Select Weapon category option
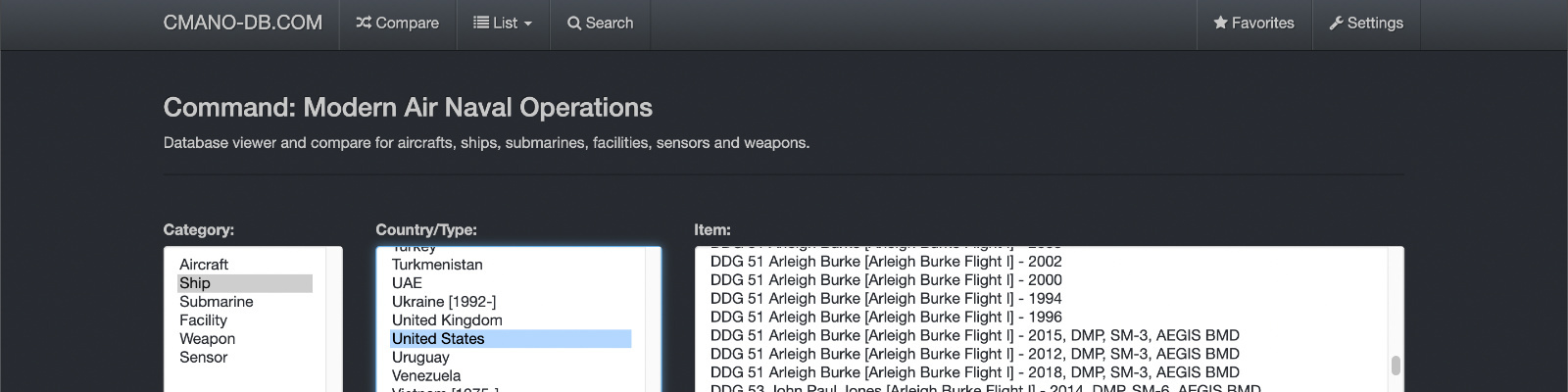 [207, 339]
